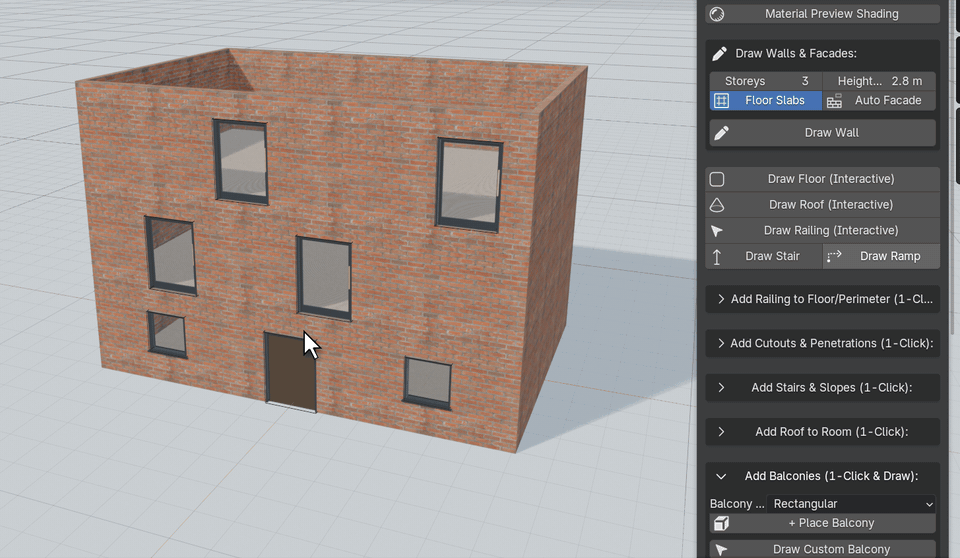960x558 pixels.
Task: Open the Balcony type Rectangular dropdown
Action: (x=851, y=503)
